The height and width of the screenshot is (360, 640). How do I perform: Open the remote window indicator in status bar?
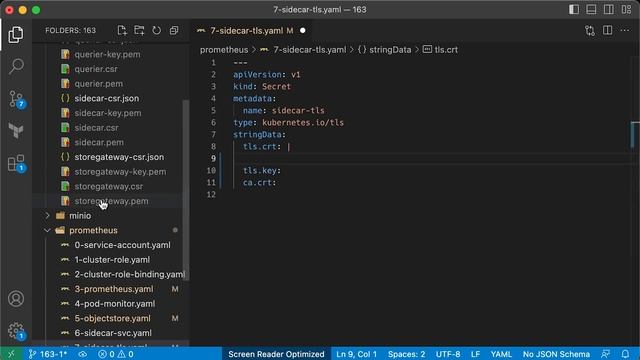coord(11,354)
